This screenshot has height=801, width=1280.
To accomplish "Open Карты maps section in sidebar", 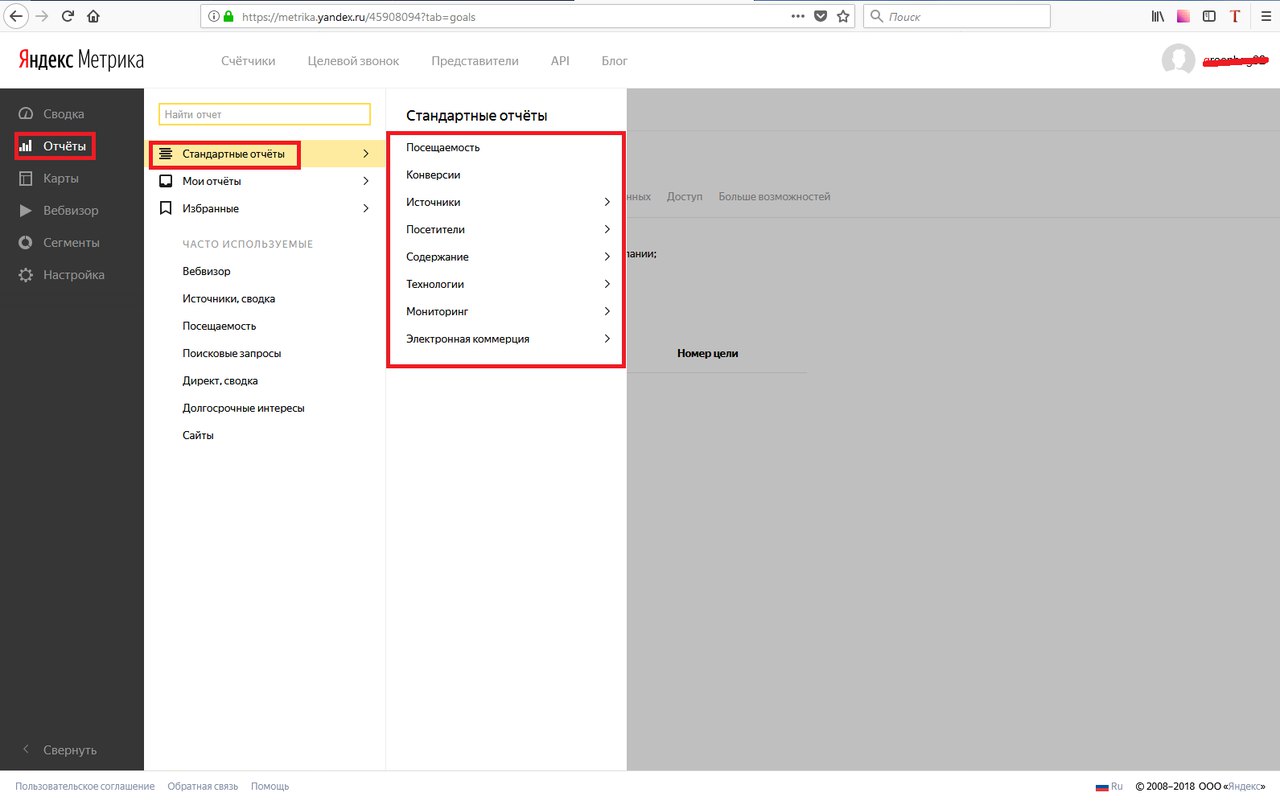I will (x=48, y=178).
